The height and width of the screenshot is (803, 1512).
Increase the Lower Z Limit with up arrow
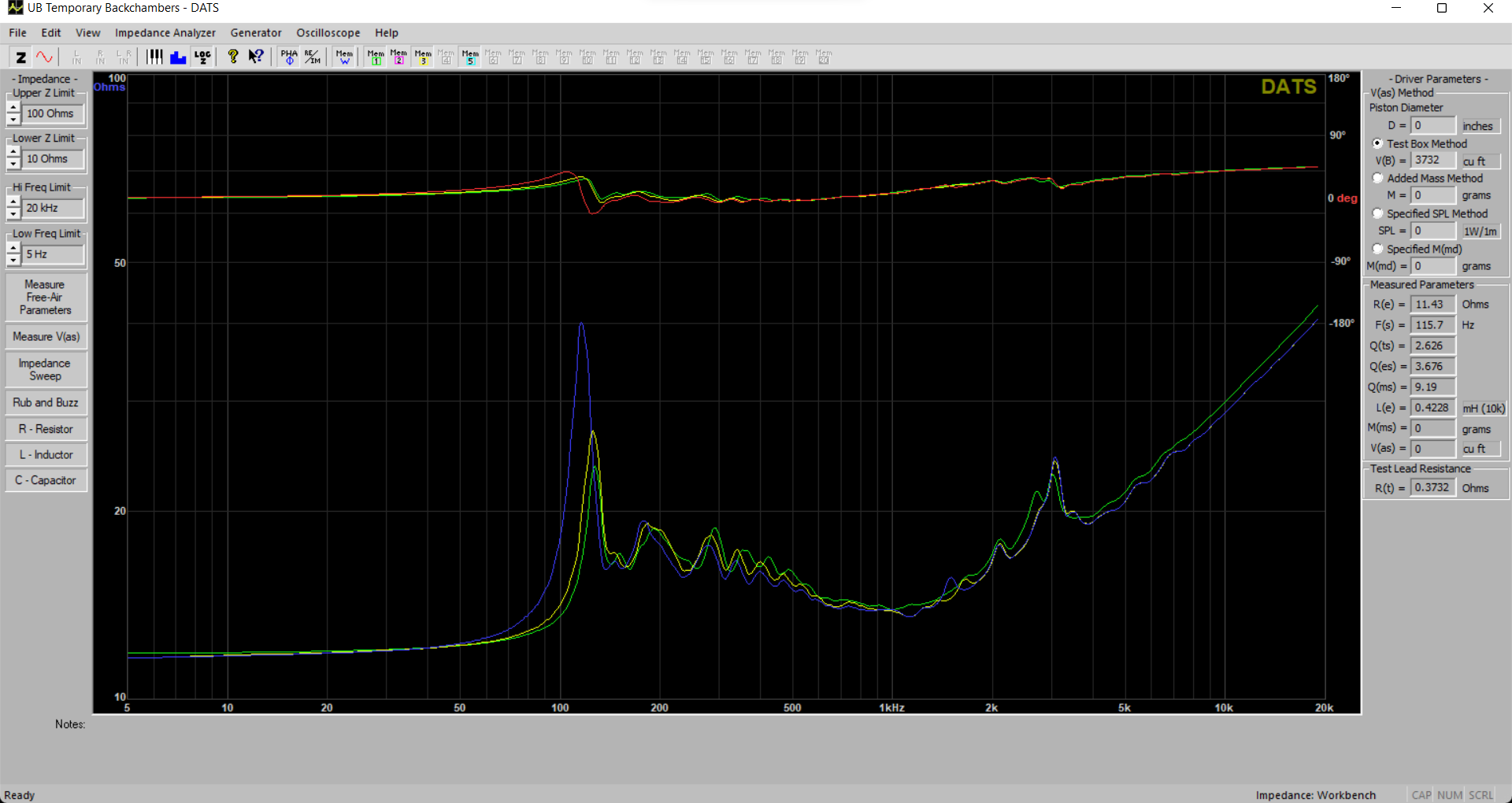13,153
